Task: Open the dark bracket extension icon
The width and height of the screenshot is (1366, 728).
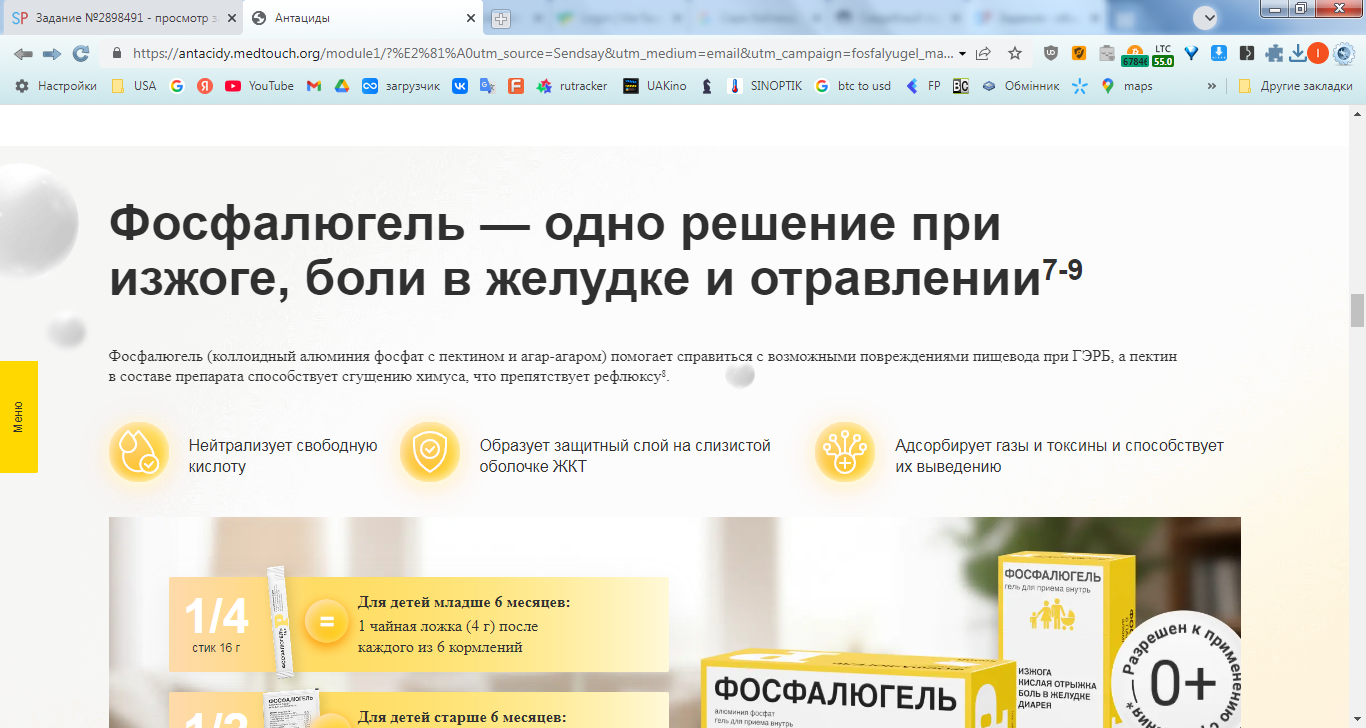Action: pos(1246,53)
